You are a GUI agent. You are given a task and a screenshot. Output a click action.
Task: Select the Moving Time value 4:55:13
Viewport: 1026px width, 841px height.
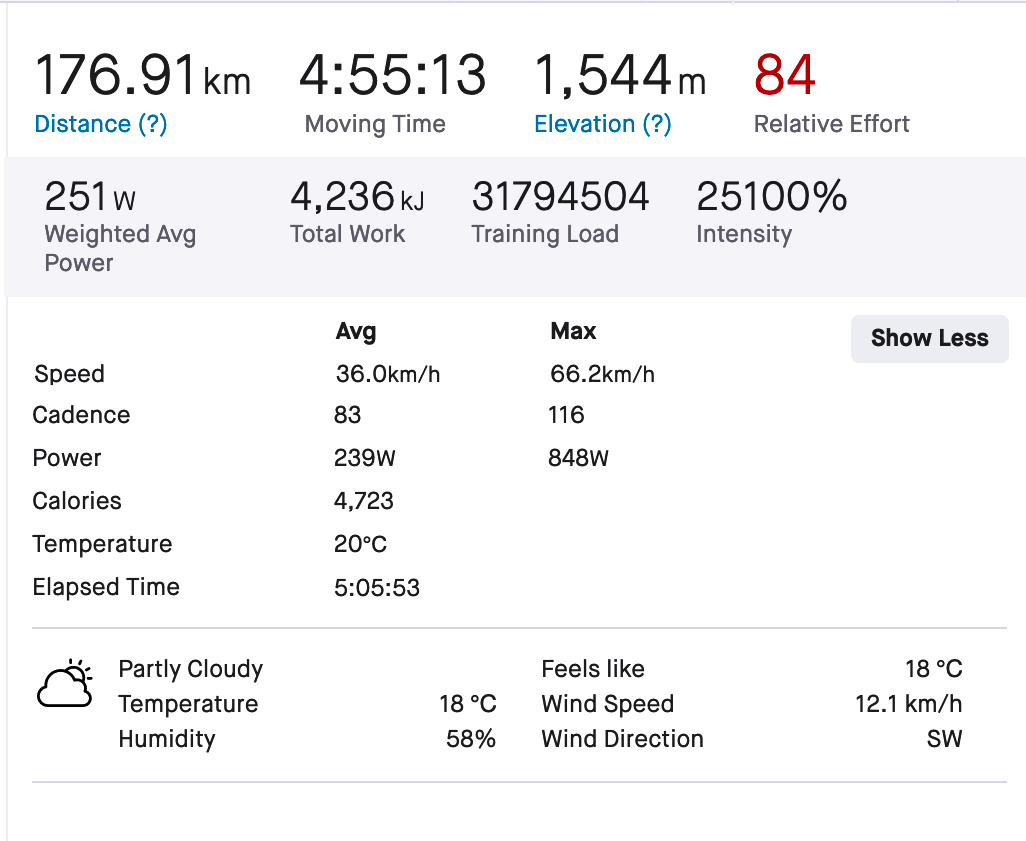(392, 76)
